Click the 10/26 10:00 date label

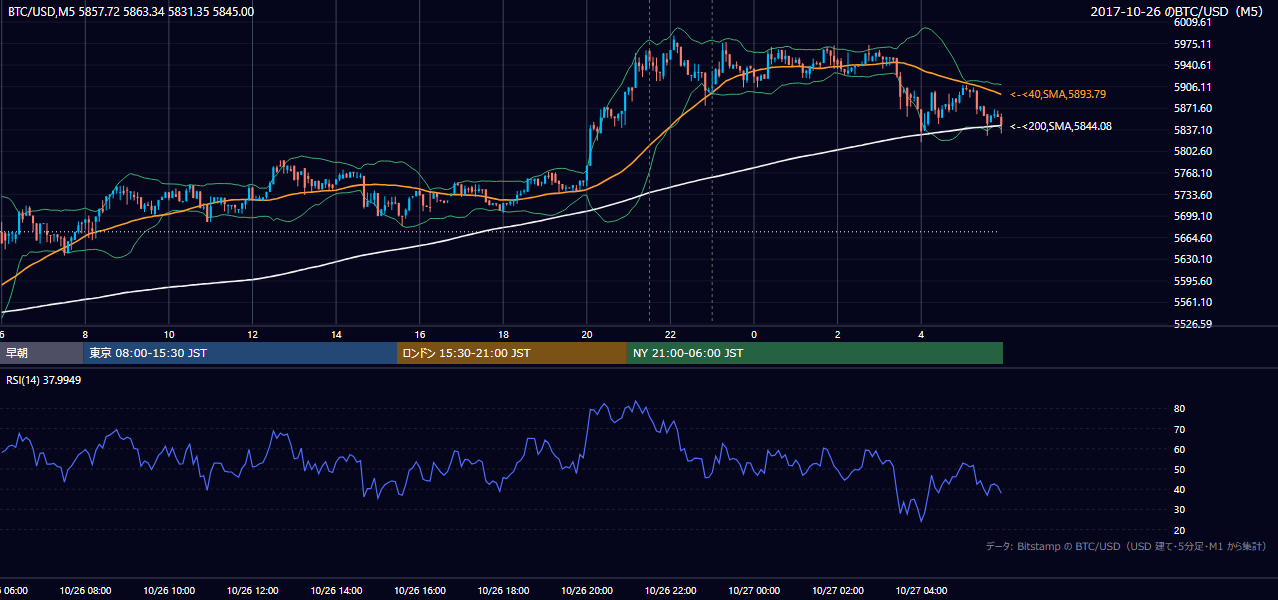[x=169, y=590]
